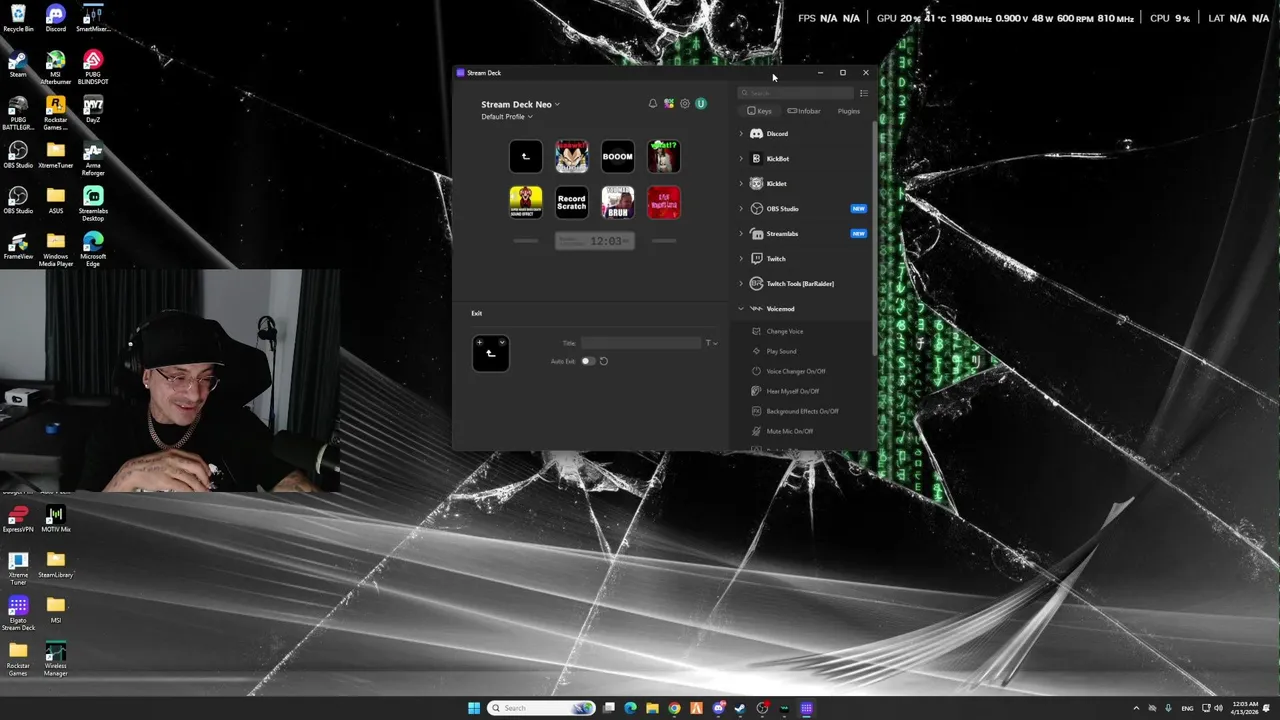Click the NEW badge beside OBS Studio
1280x720 pixels.
pos(858,209)
